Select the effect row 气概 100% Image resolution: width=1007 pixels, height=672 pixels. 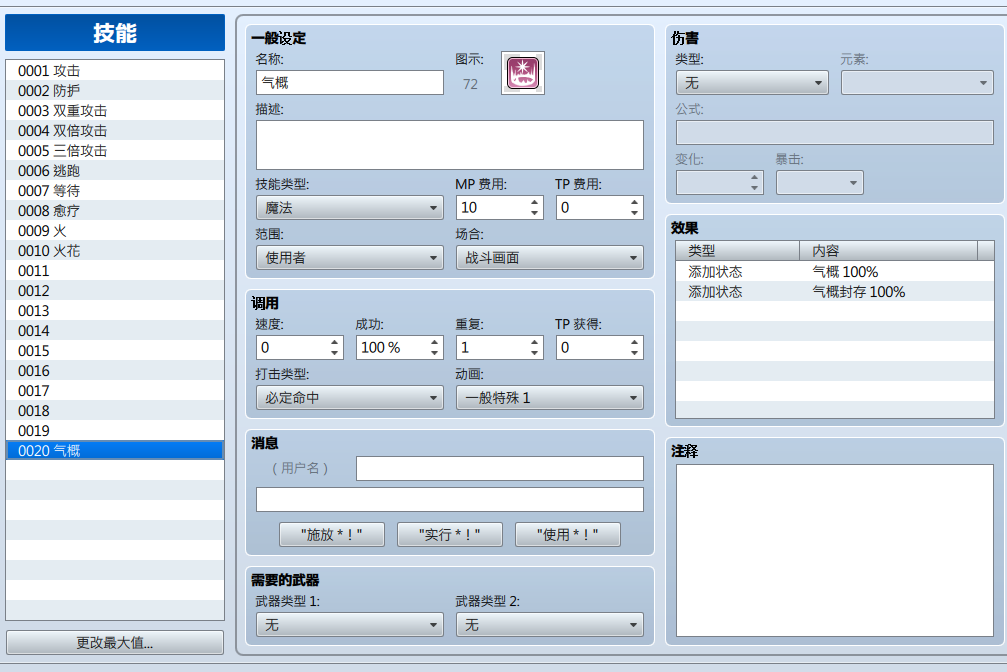834,272
